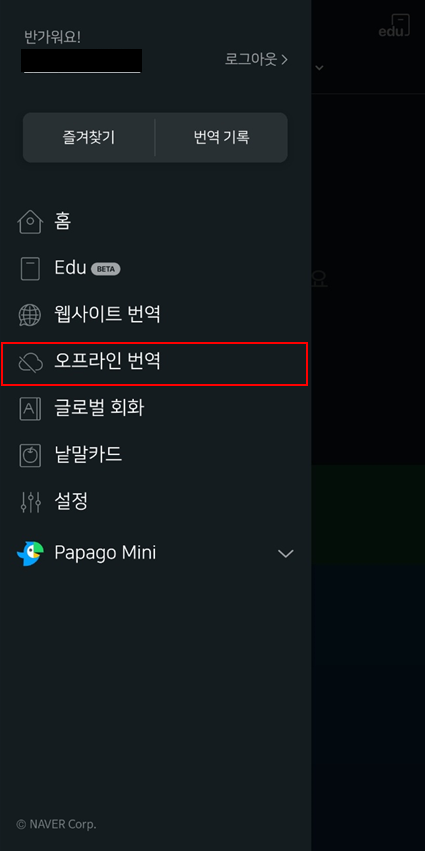Tap the crossed-out cloud offline icon
425x851 pixels.
tap(30, 363)
